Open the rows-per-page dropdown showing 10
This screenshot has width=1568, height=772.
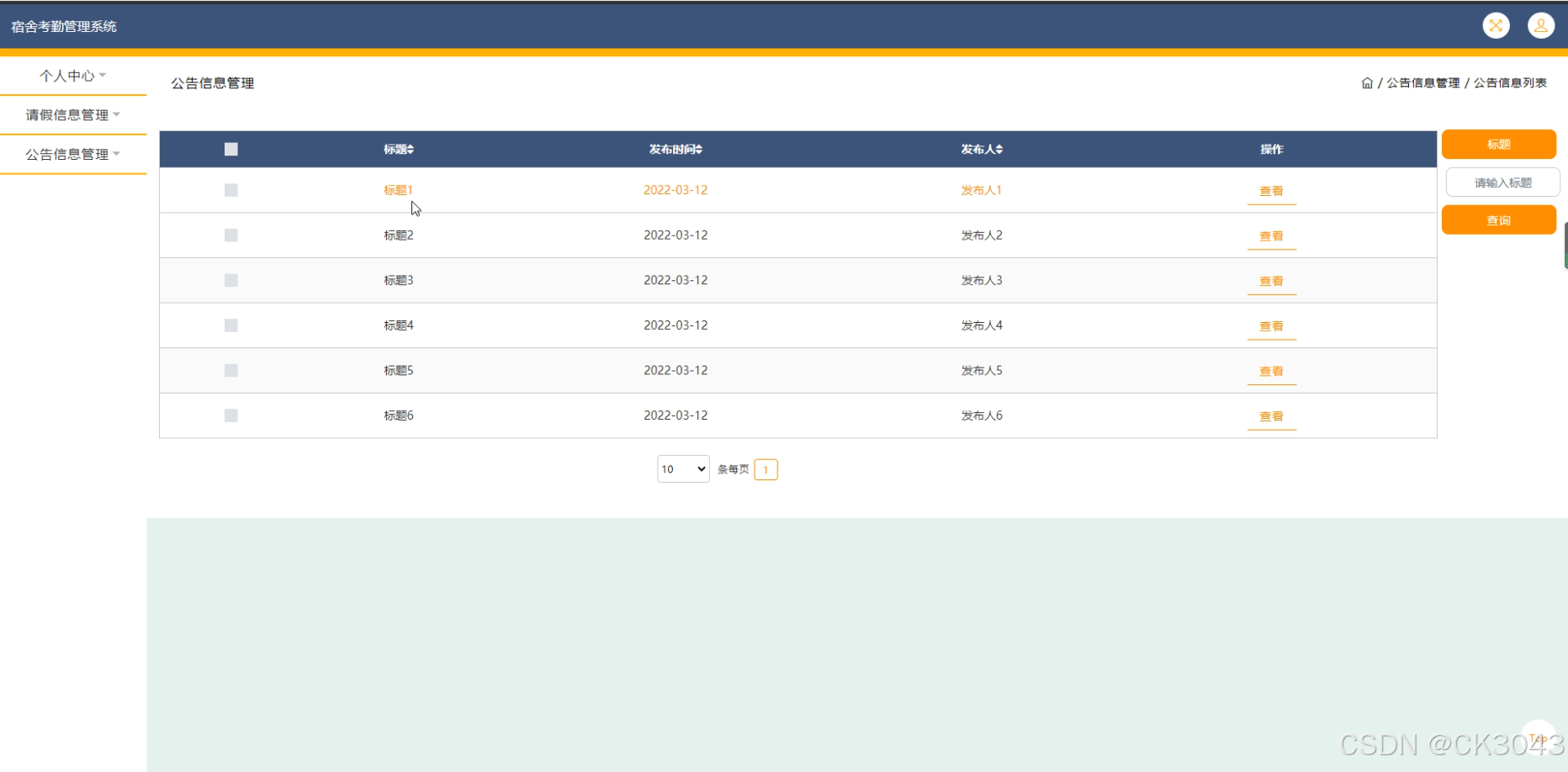click(682, 469)
